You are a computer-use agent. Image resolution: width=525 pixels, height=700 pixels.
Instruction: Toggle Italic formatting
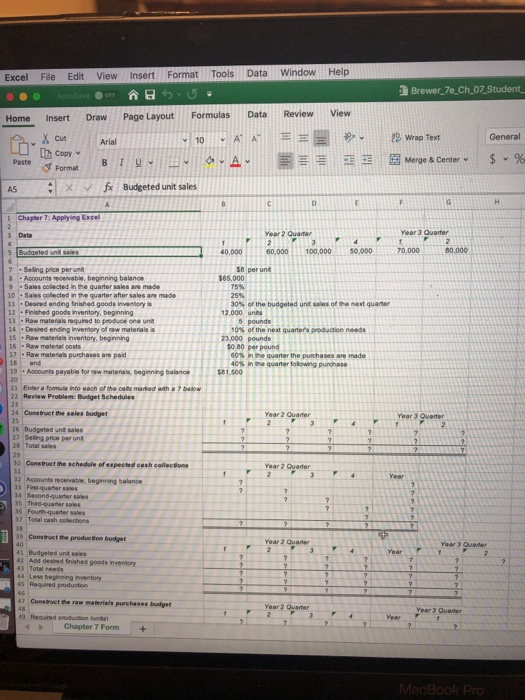tap(121, 162)
